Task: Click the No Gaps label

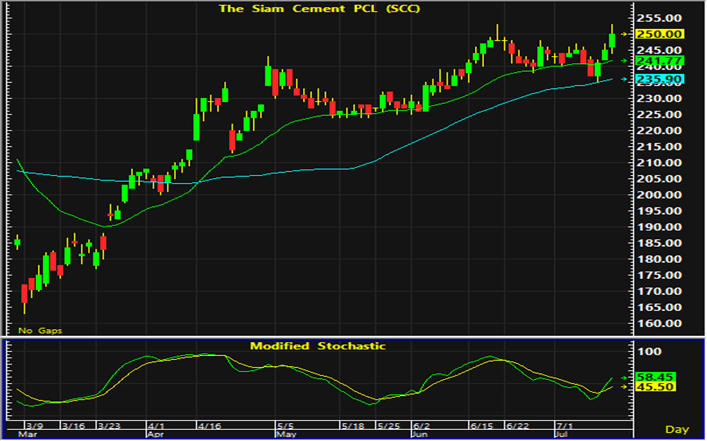Action: point(40,331)
